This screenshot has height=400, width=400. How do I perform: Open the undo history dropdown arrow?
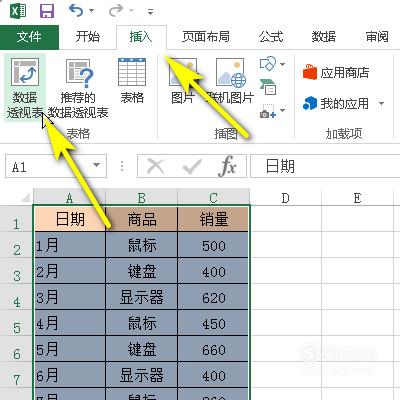click(91, 11)
